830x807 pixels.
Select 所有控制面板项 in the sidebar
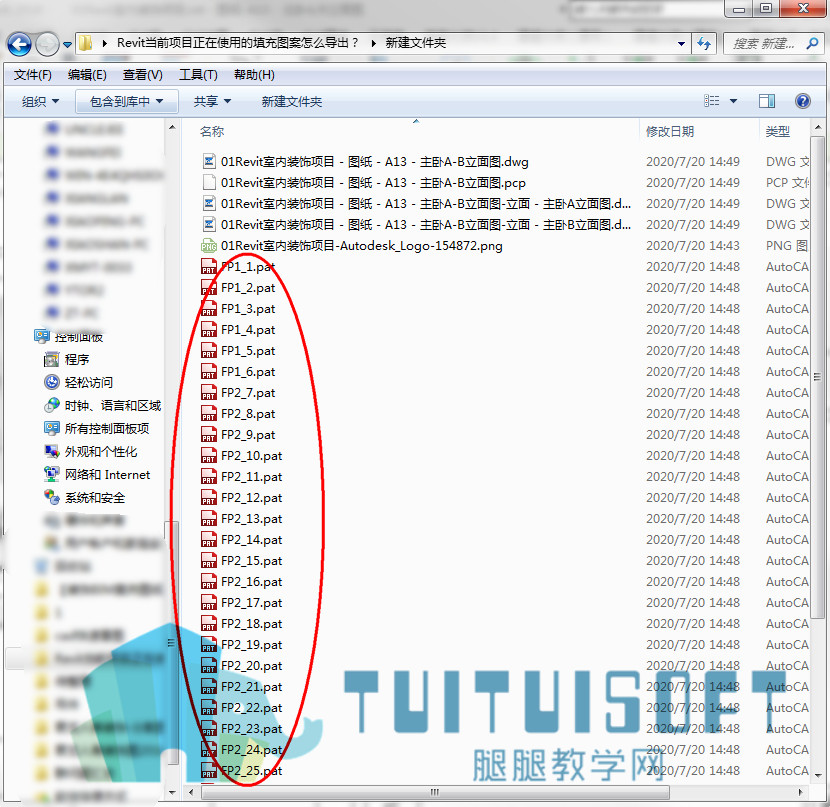[107, 428]
